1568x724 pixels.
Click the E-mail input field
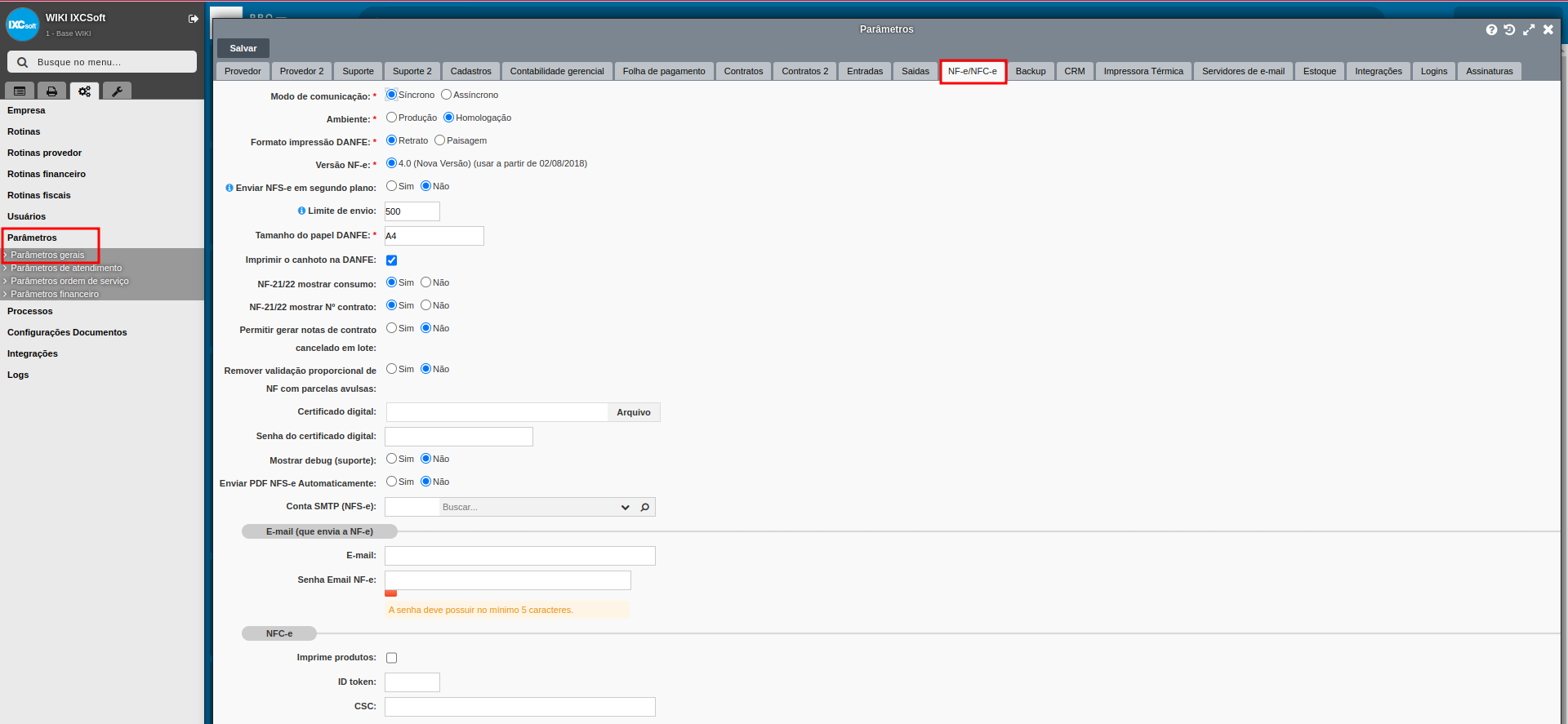(x=520, y=556)
